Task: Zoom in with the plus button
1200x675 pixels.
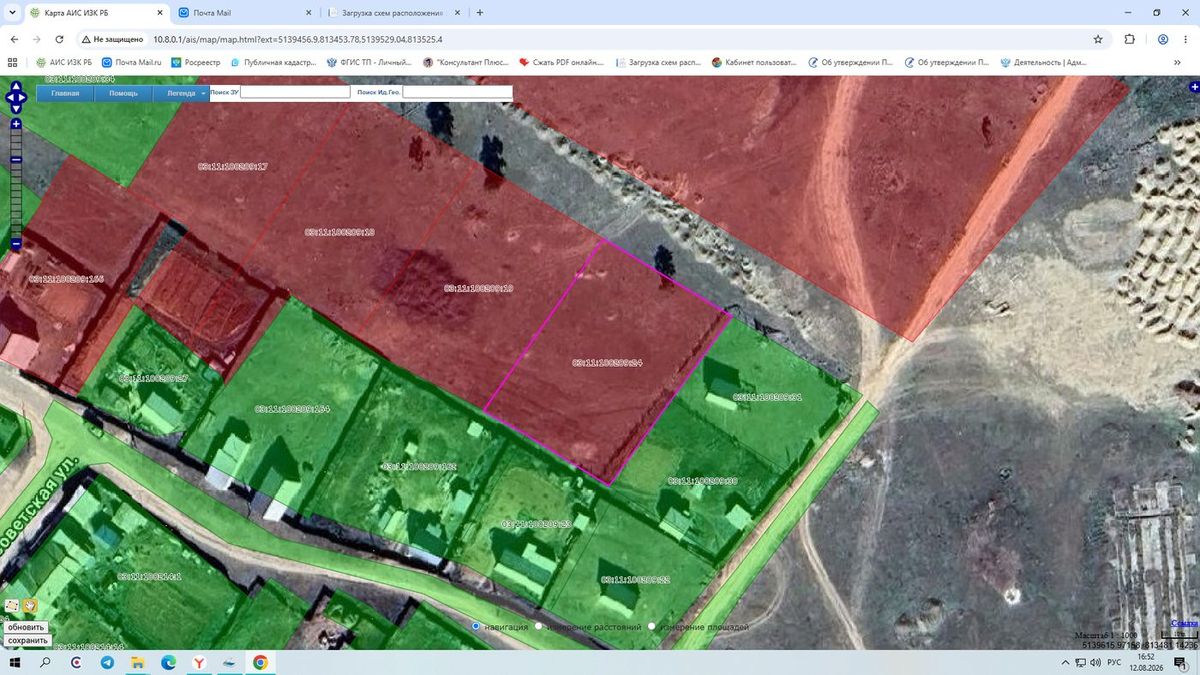Action: pyautogui.click(x=16, y=124)
